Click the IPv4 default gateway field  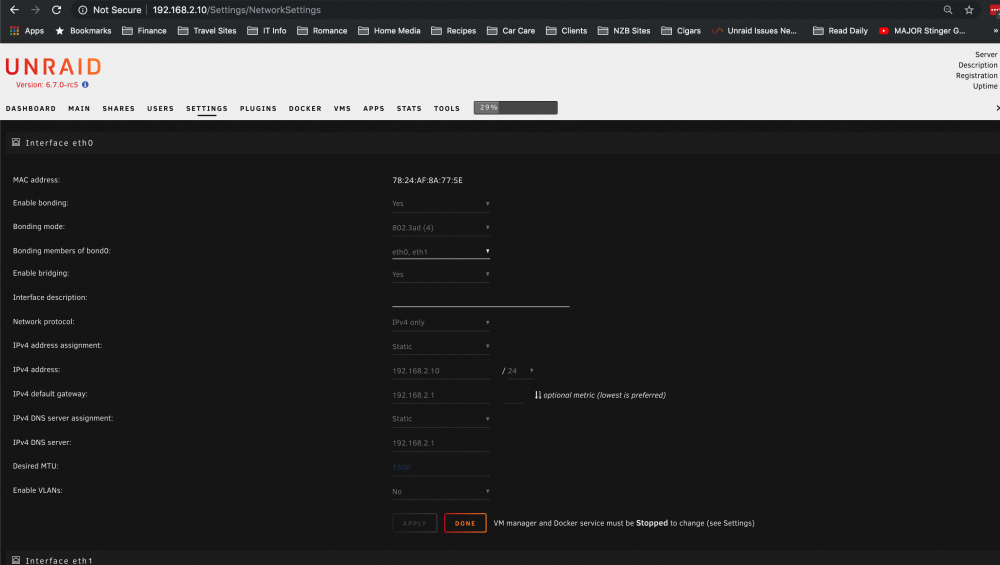coord(441,395)
